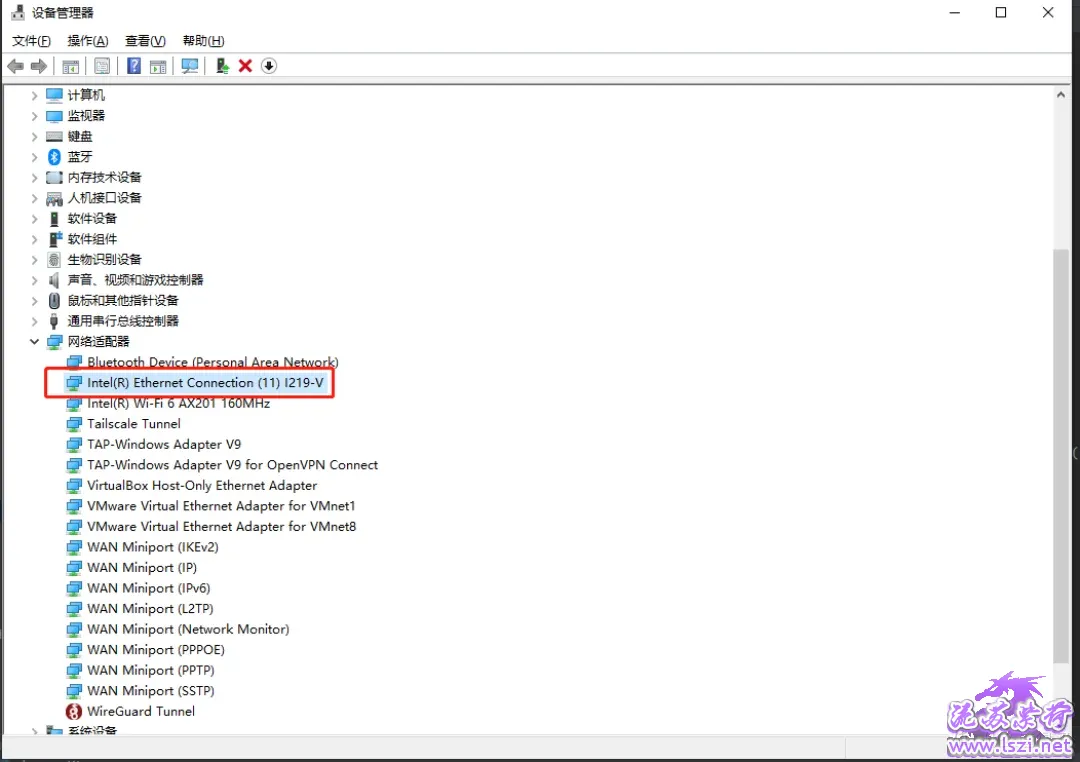Image resolution: width=1080 pixels, height=762 pixels.
Task: Click the vertical scrollbar thumb
Action: [1061, 456]
